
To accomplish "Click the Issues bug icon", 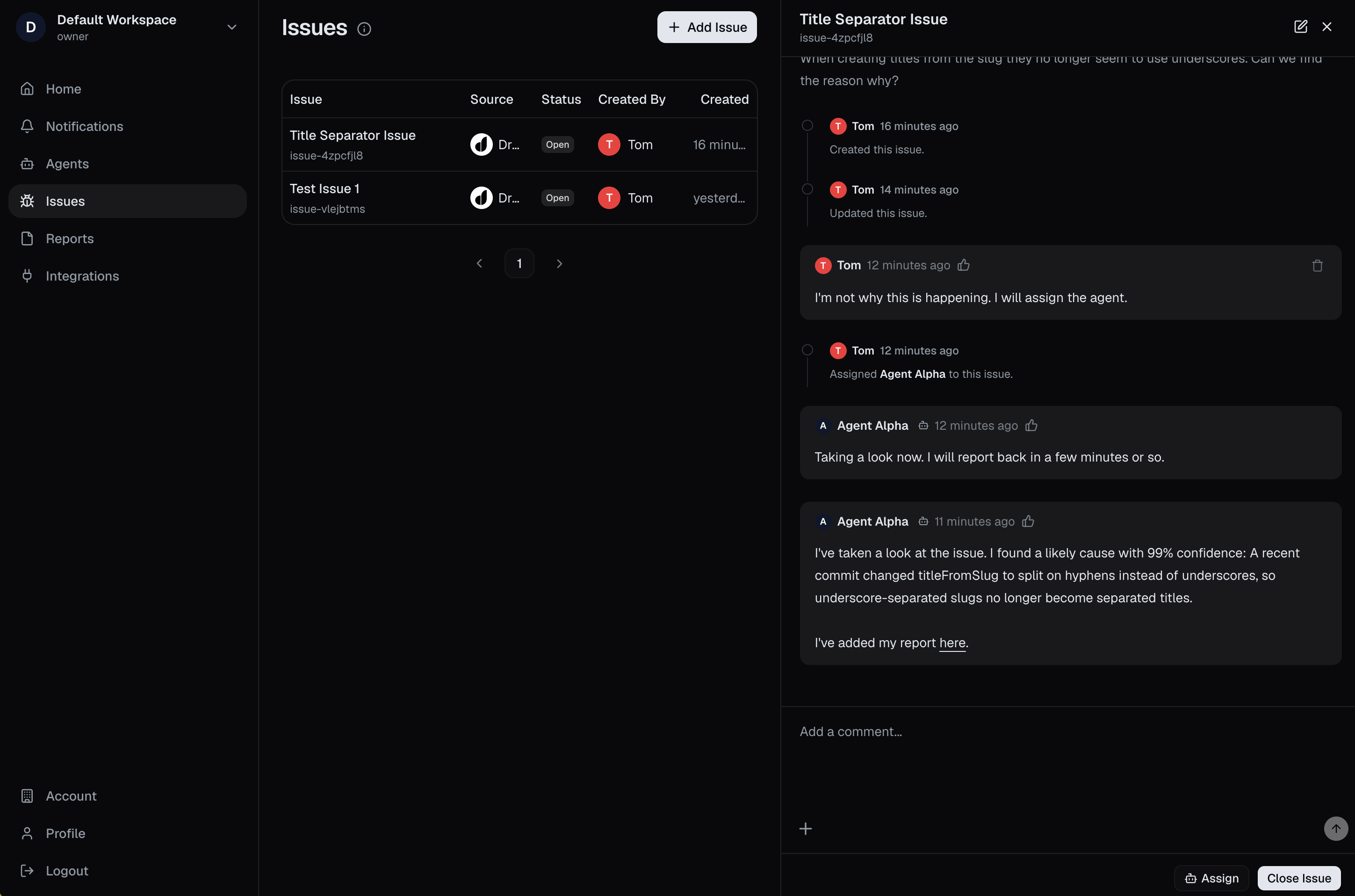I will [27, 201].
